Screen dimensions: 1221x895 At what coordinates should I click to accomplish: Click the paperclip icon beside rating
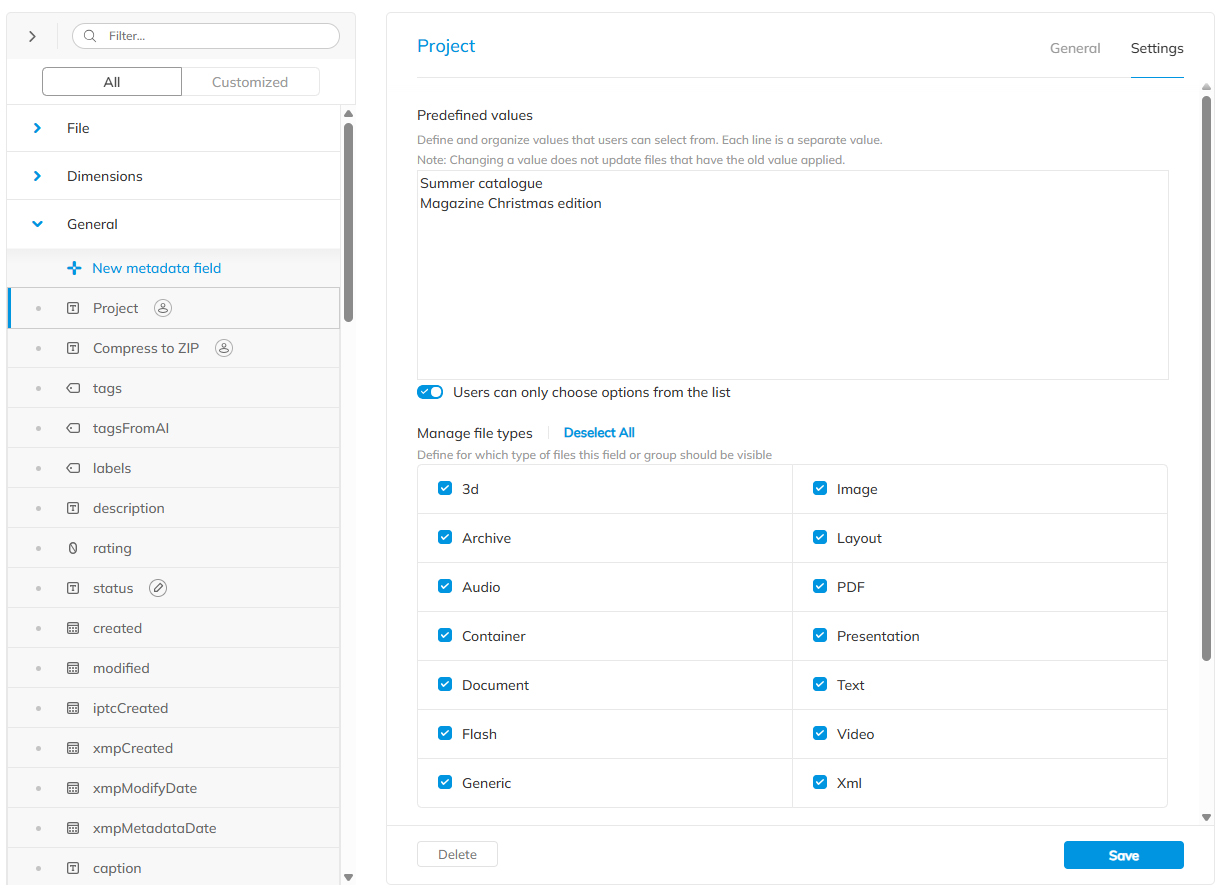tap(73, 548)
